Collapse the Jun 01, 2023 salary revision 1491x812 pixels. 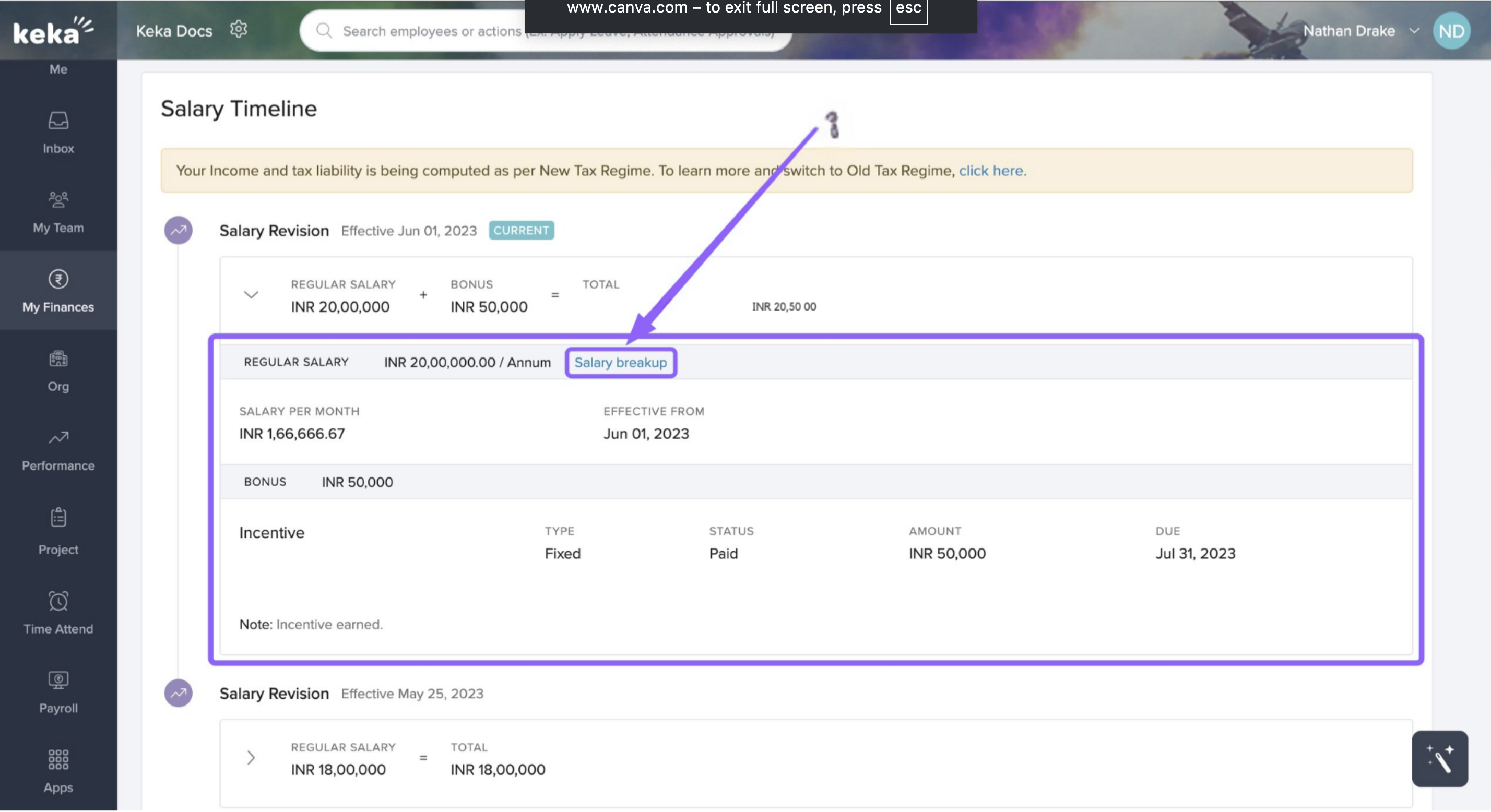tap(251, 295)
